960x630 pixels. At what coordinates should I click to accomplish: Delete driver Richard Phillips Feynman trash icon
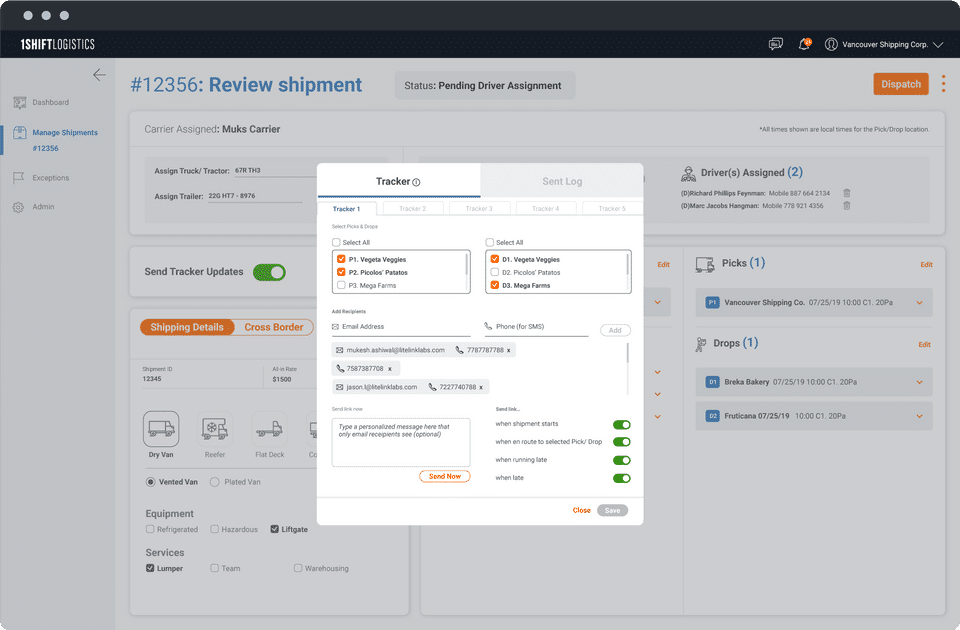[847, 193]
